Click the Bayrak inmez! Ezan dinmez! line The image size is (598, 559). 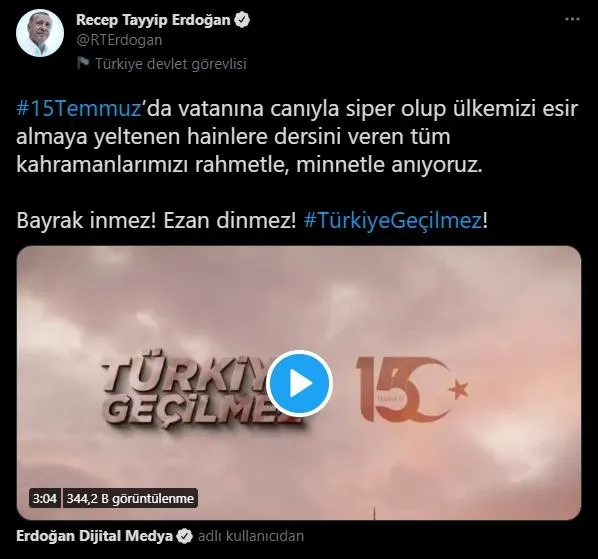pos(156,220)
